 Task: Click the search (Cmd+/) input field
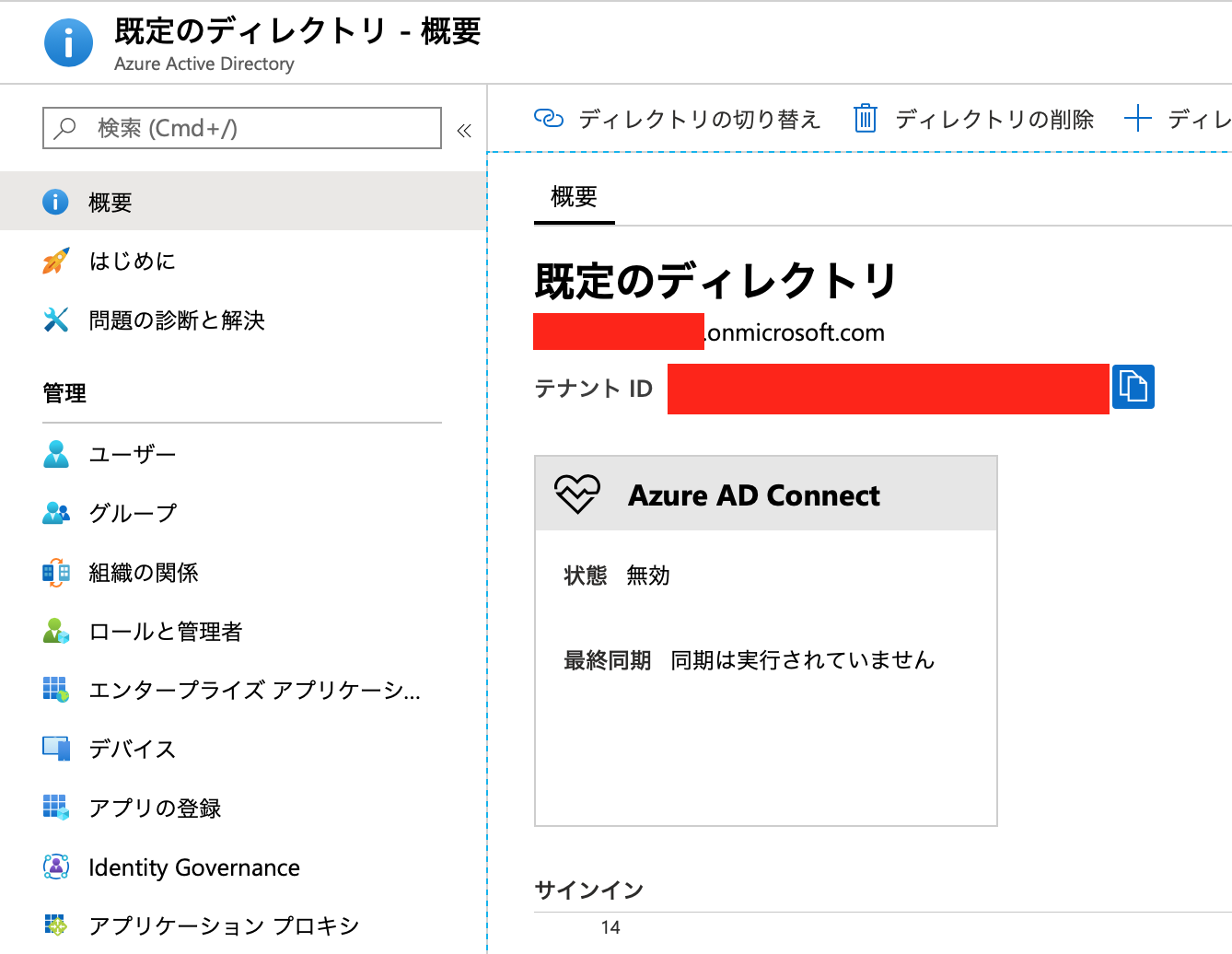[x=242, y=128]
